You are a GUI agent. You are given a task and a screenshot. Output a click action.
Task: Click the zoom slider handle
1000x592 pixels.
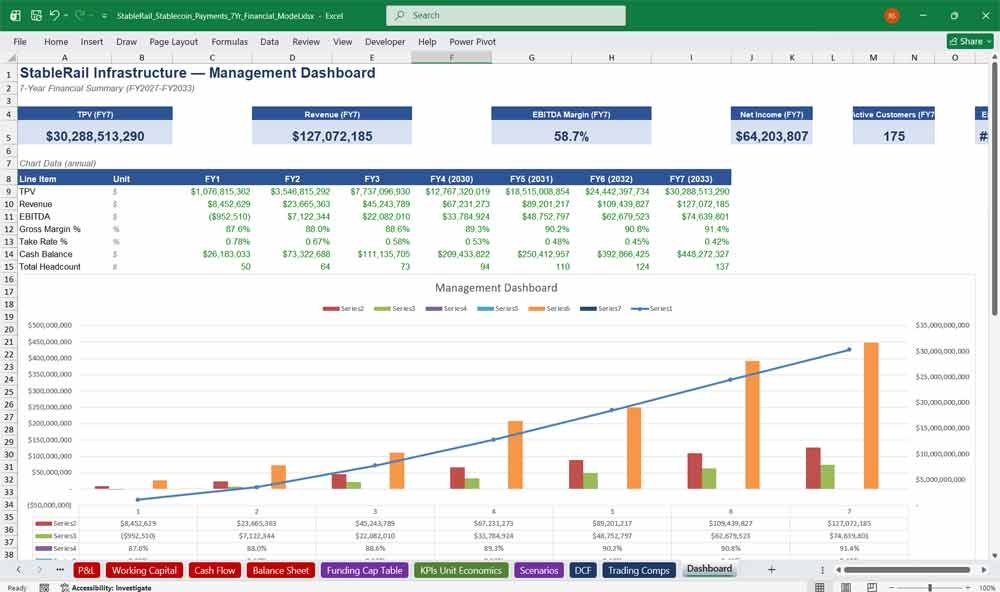(x=930, y=587)
